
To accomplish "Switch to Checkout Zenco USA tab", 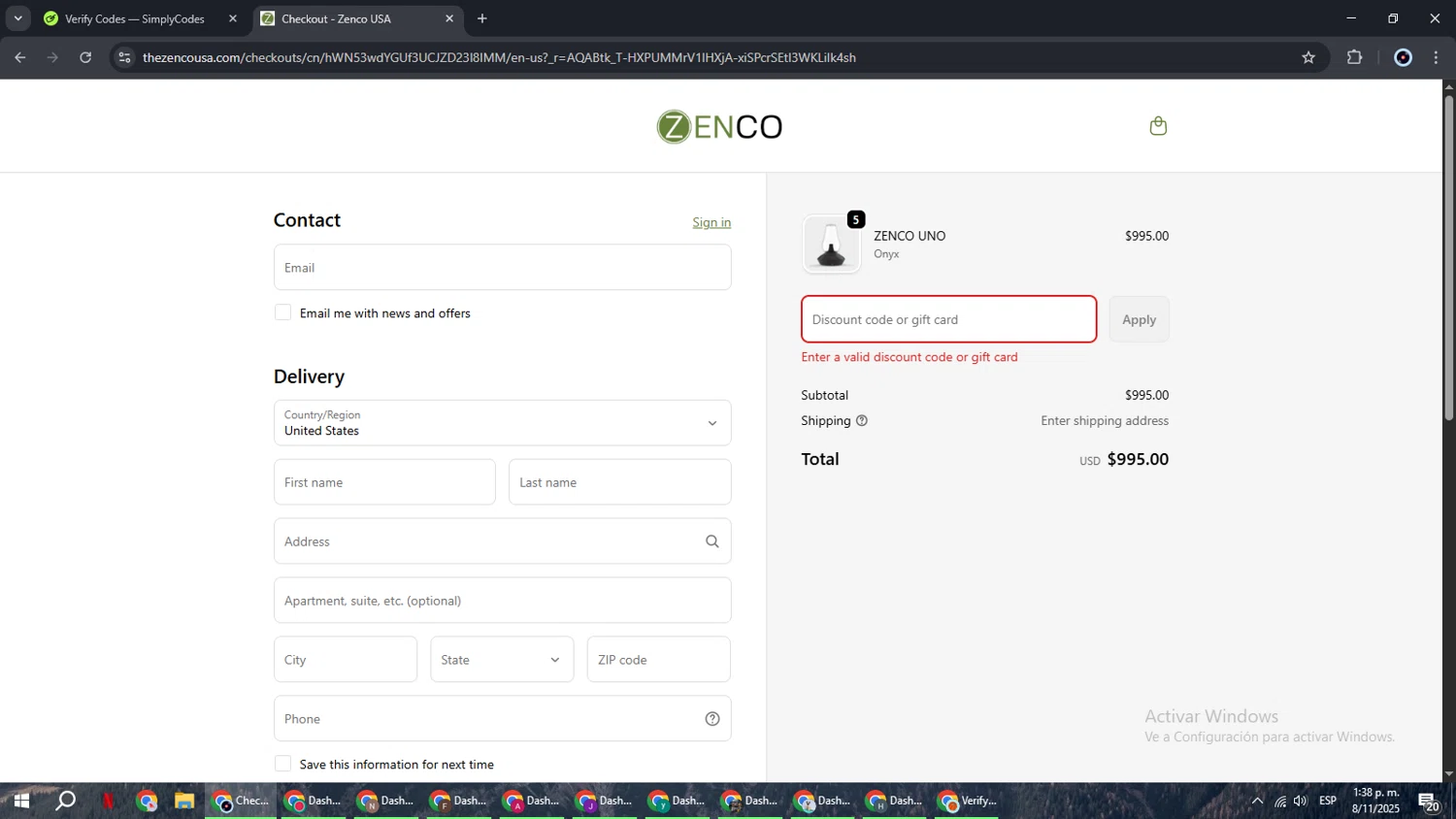I will click(x=357, y=18).
